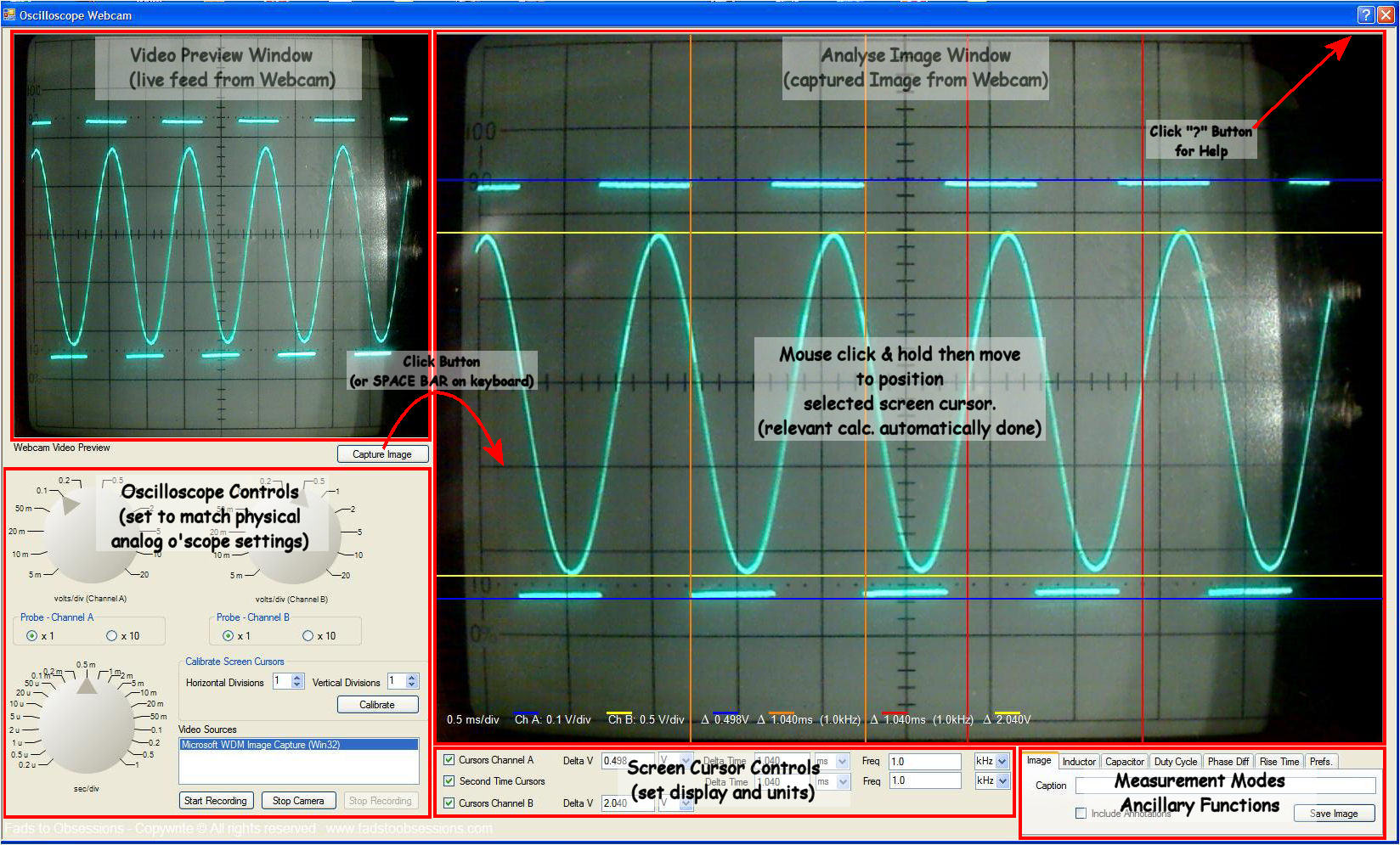This screenshot has width=1400, height=845.
Task: Click the Oscilloscope Webcam app icon in title bar
Action: click(9, 14)
